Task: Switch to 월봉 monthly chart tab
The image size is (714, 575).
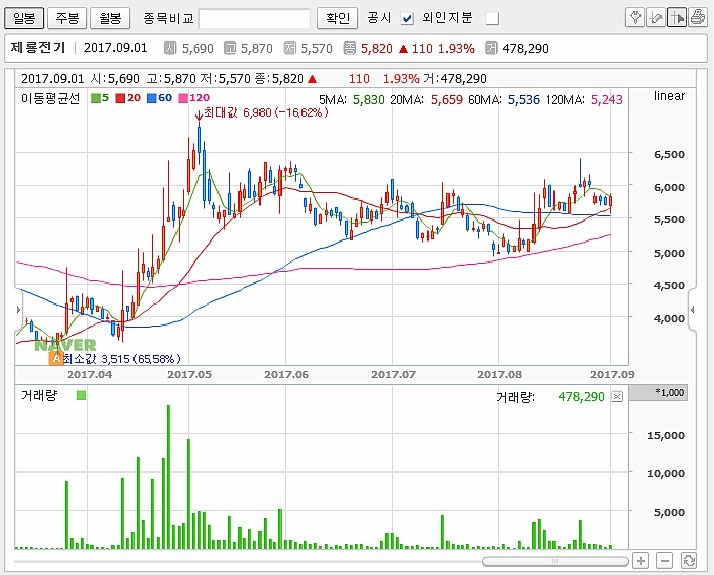Action: (110, 18)
